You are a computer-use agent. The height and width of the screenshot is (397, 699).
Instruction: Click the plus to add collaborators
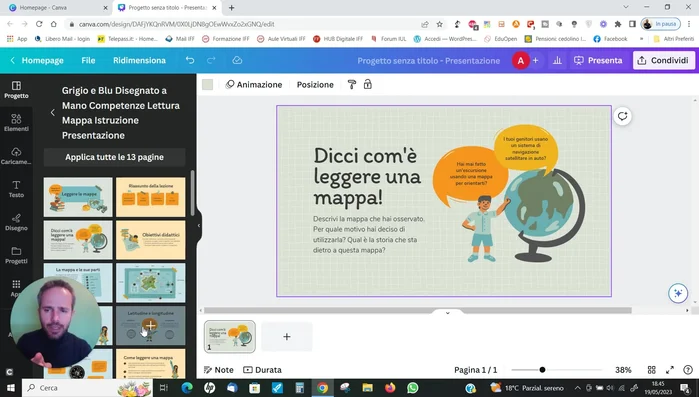535,60
